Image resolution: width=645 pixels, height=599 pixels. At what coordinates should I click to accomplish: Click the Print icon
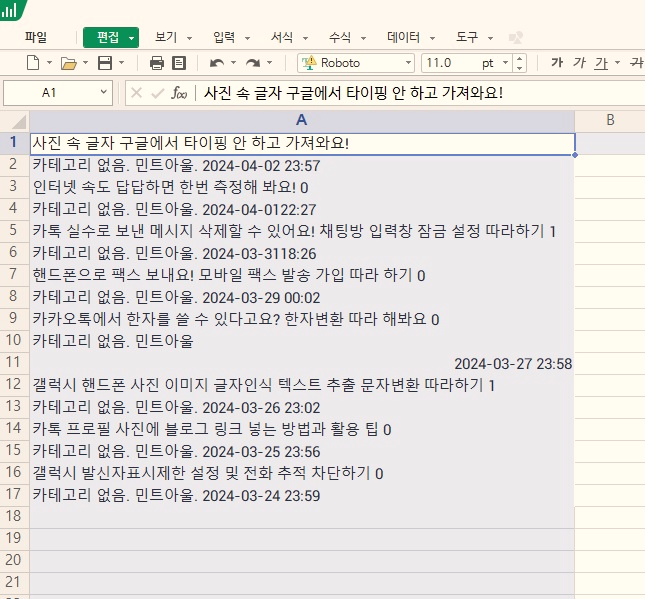pyautogui.click(x=157, y=63)
